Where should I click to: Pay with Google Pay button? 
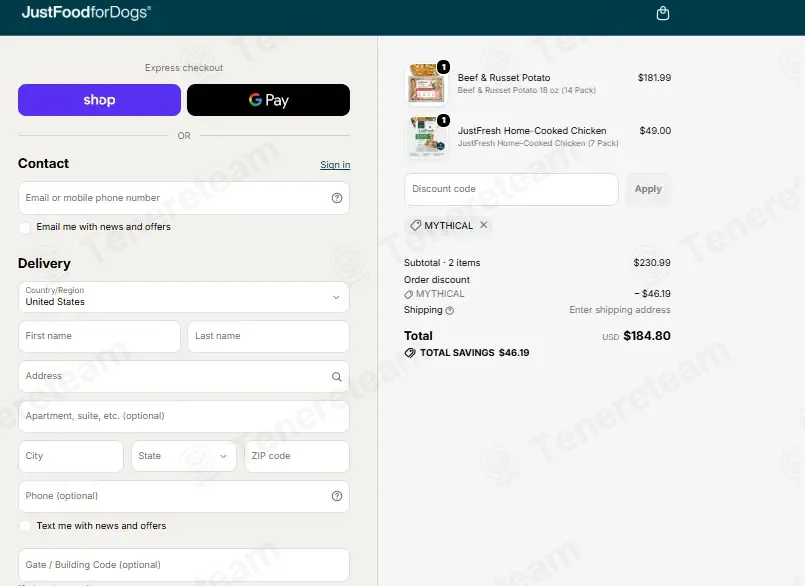point(269,100)
